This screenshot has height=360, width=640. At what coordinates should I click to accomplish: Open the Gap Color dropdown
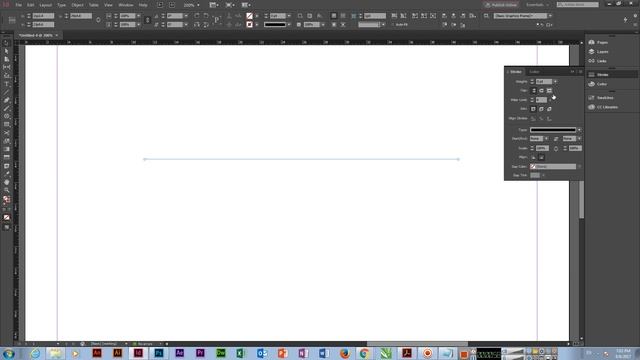tap(579, 167)
